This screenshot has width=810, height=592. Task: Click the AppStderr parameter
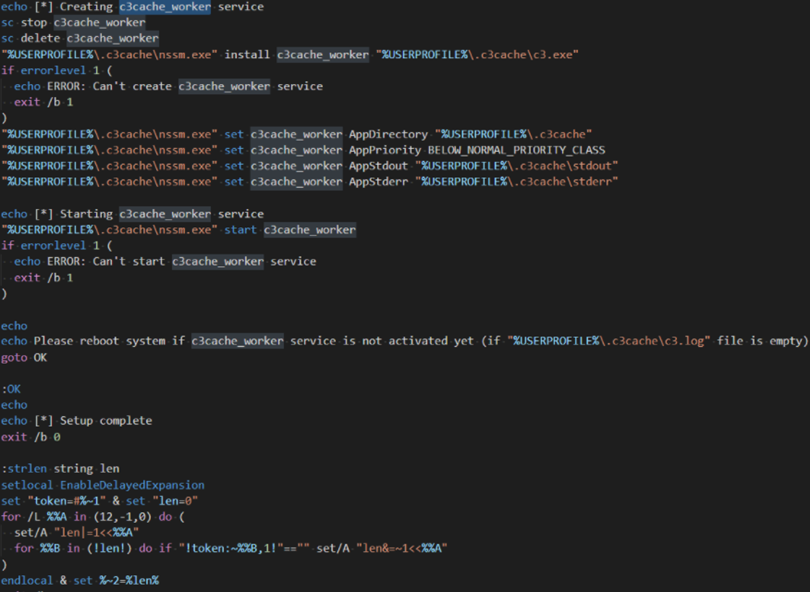pyautogui.click(x=378, y=182)
